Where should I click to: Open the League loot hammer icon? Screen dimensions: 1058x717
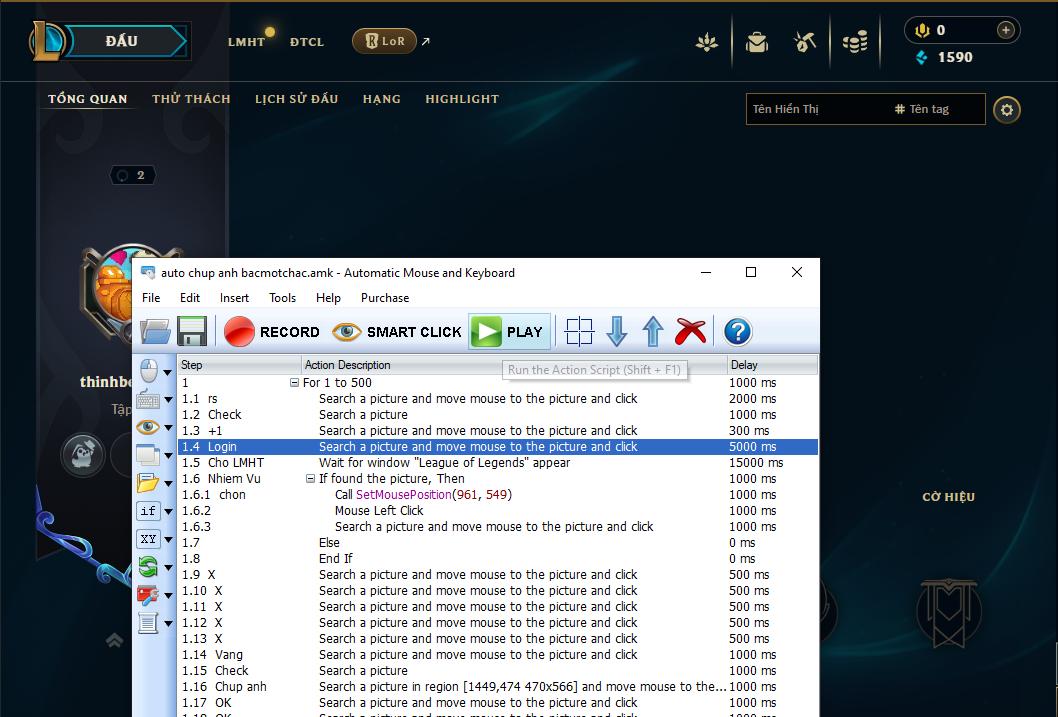[804, 42]
